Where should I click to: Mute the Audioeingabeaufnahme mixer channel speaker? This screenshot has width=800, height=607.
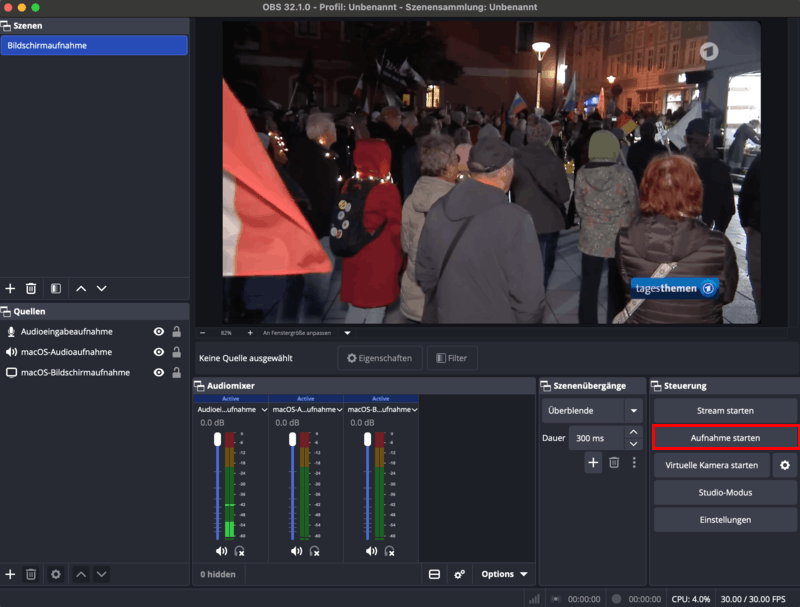point(221,551)
